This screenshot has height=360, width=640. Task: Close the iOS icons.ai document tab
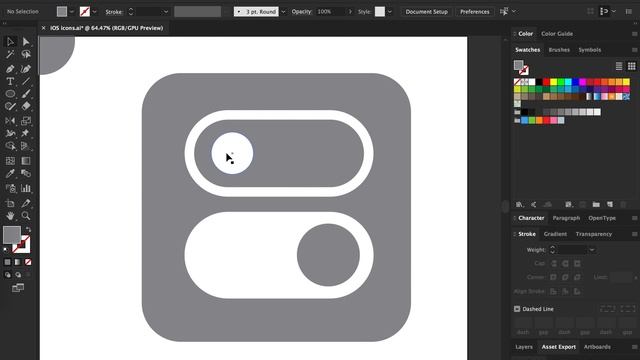click(x=43, y=28)
